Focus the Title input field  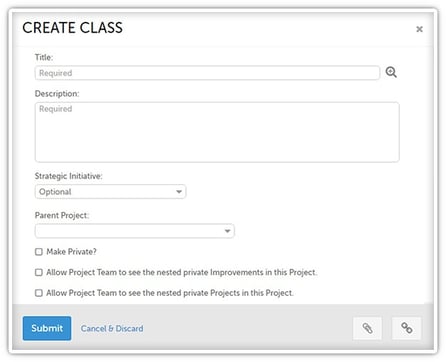coord(207,73)
